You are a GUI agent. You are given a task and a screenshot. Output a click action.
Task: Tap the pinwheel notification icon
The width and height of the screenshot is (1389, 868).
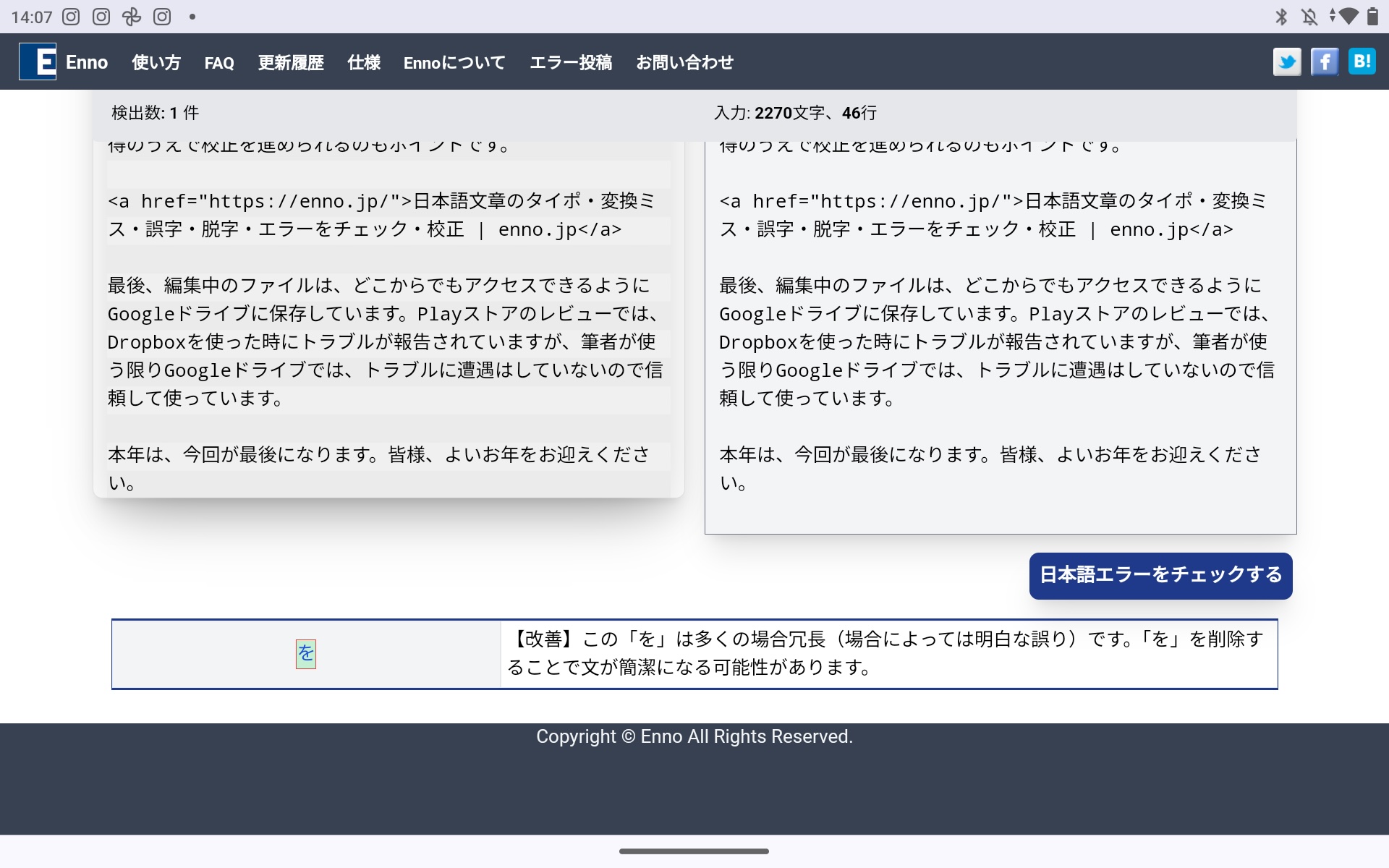coord(132,17)
